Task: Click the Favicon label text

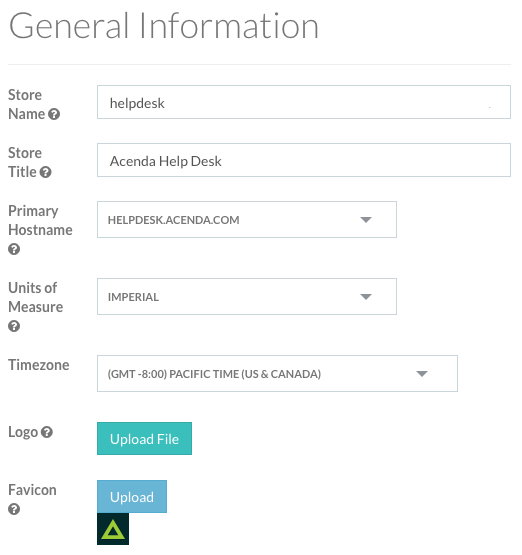Action: [x=32, y=490]
